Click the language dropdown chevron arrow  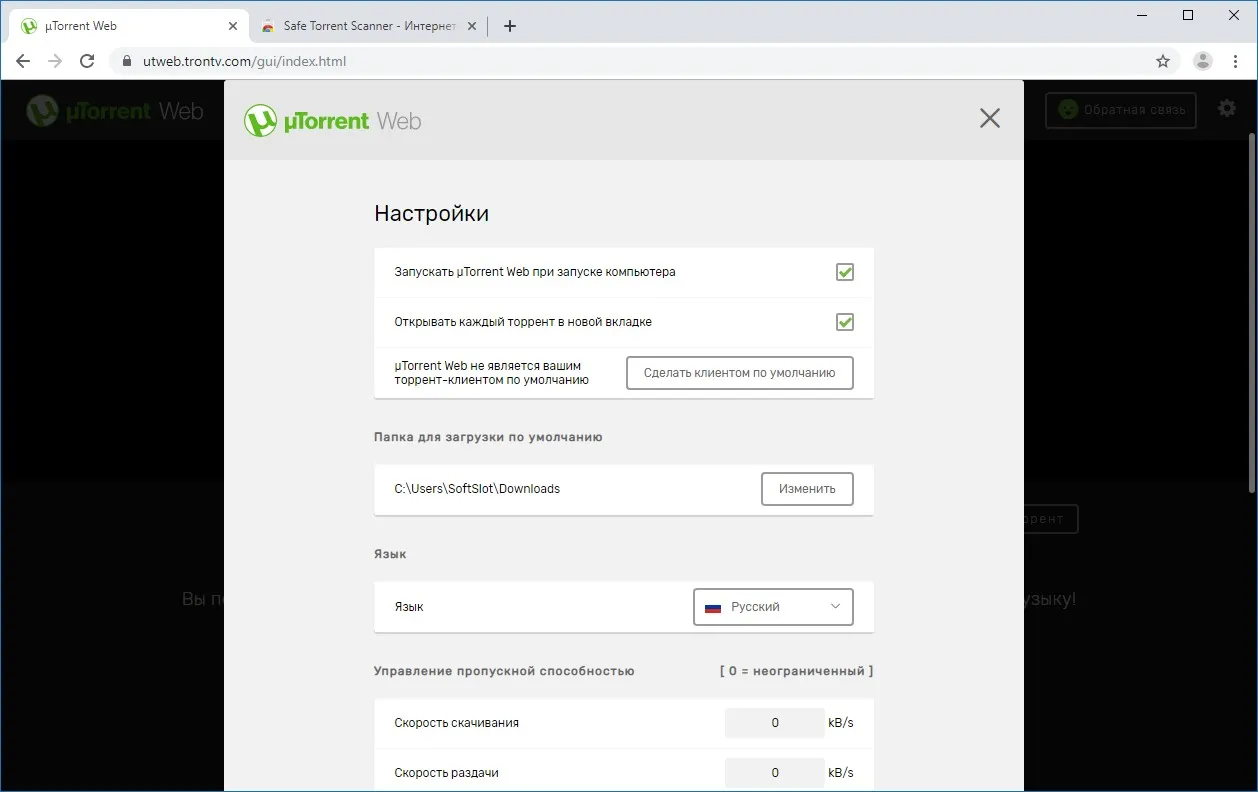pos(836,607)
